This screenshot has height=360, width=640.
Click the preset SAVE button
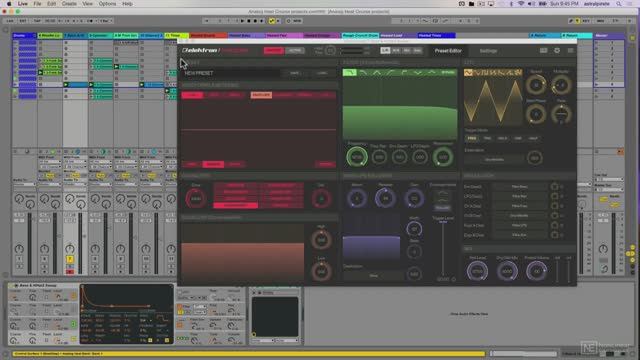(294, 73)
